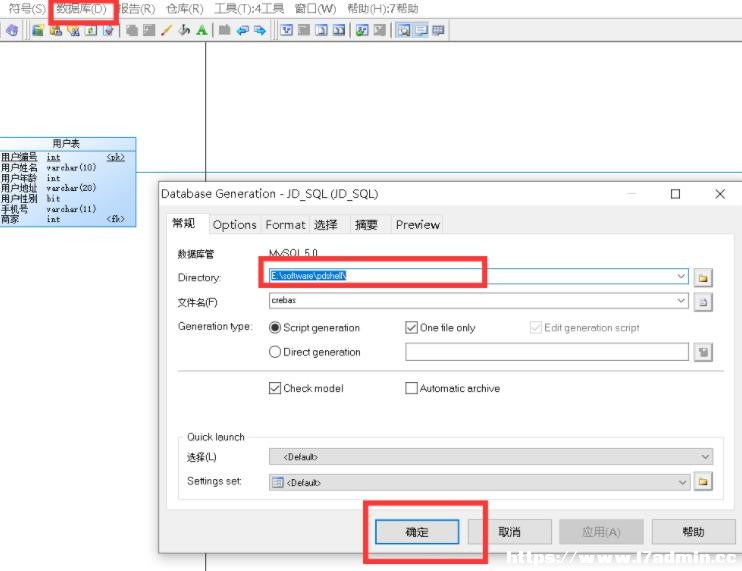Open the 窗口(W) menu
Screen dimensions: 742x571
[x=315, y=9]
